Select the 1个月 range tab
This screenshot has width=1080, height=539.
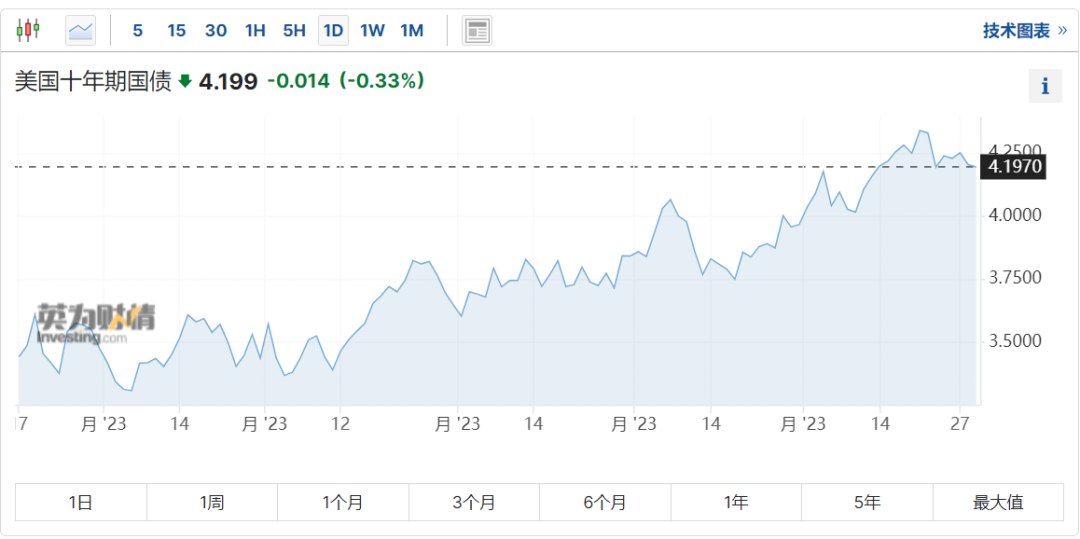(343, 502)
